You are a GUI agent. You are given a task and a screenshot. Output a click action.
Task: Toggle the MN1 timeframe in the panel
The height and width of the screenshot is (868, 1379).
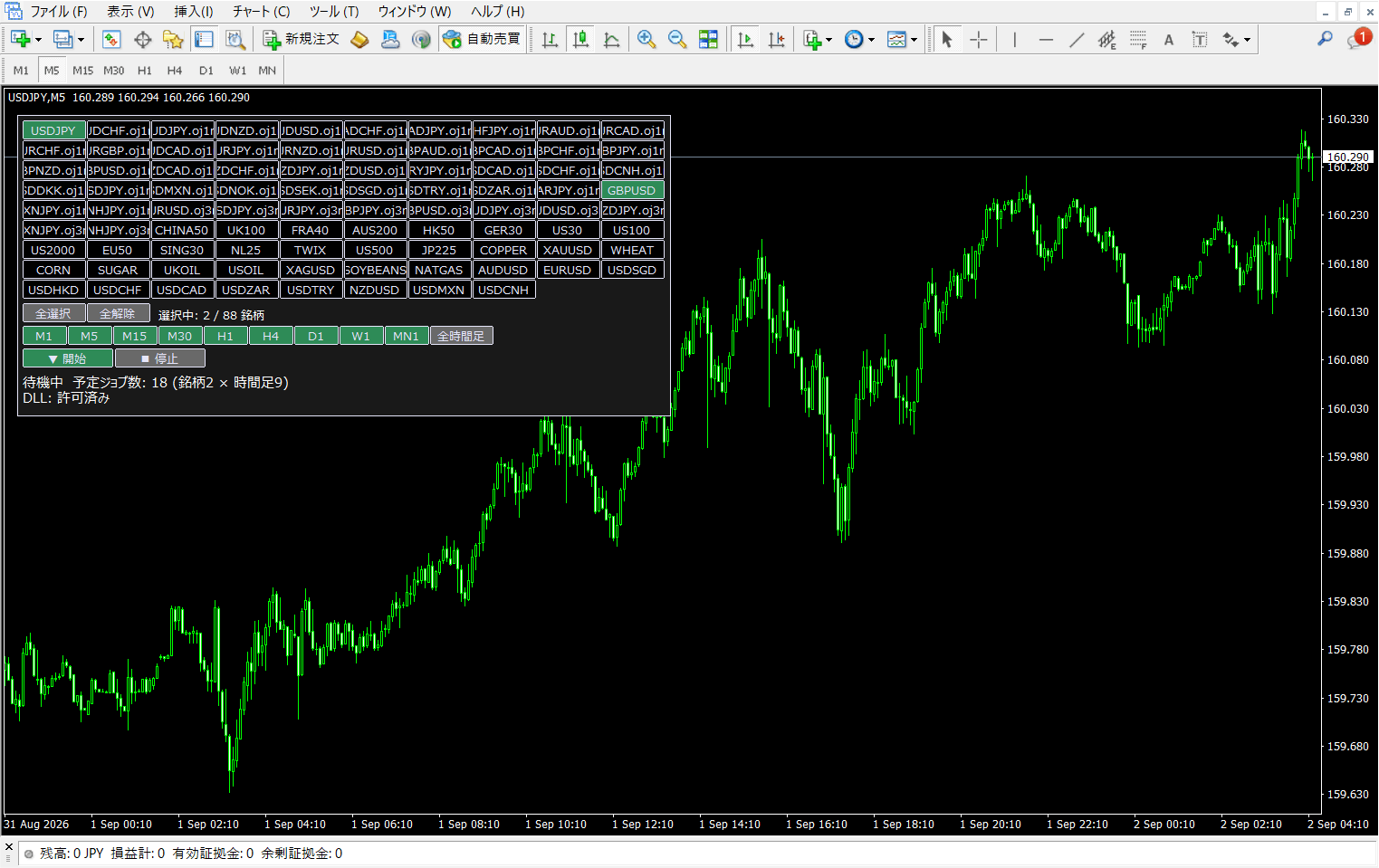point(407,336)
